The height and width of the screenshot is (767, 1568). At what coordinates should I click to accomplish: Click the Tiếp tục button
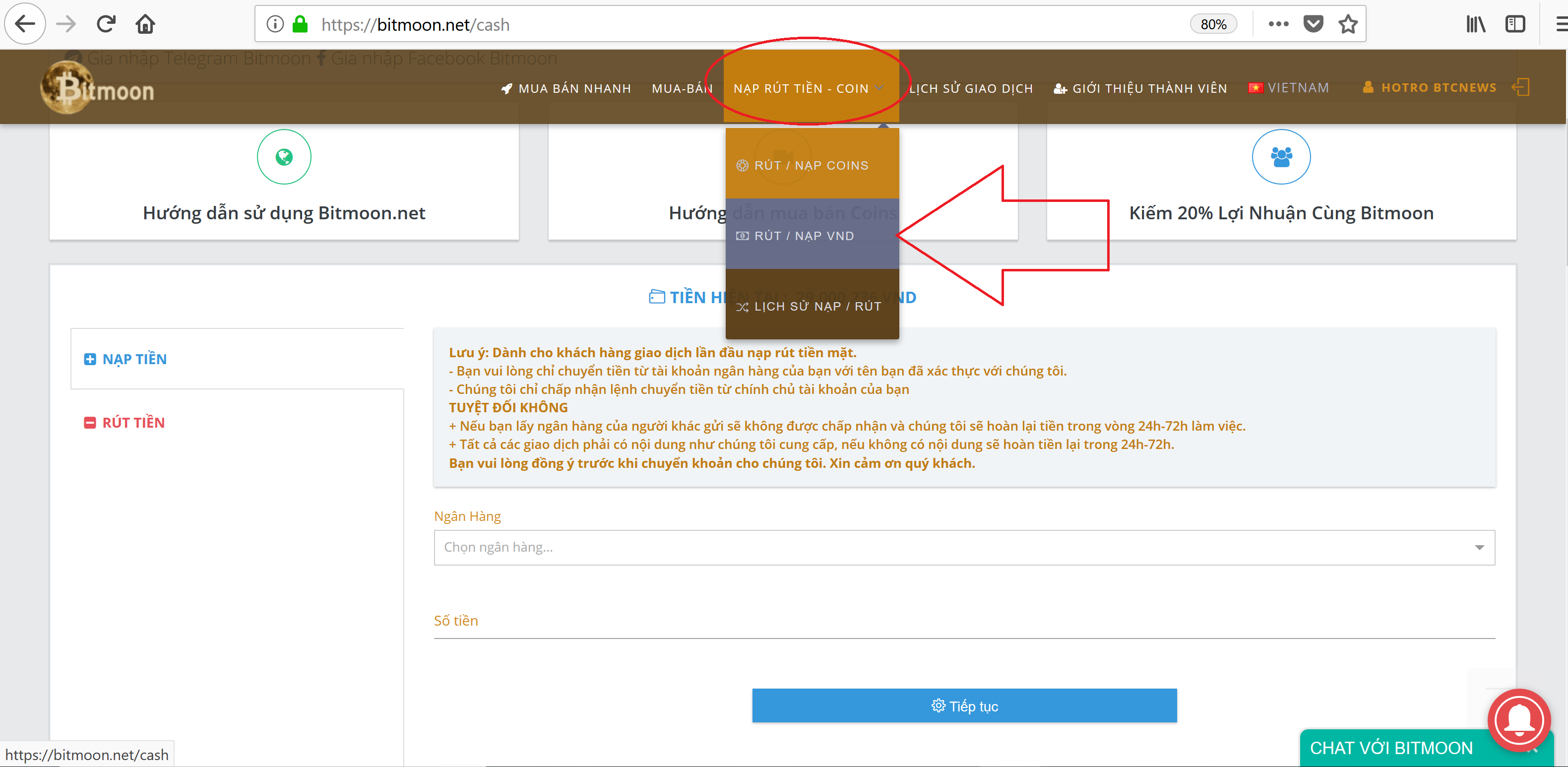tap(964, 705)
